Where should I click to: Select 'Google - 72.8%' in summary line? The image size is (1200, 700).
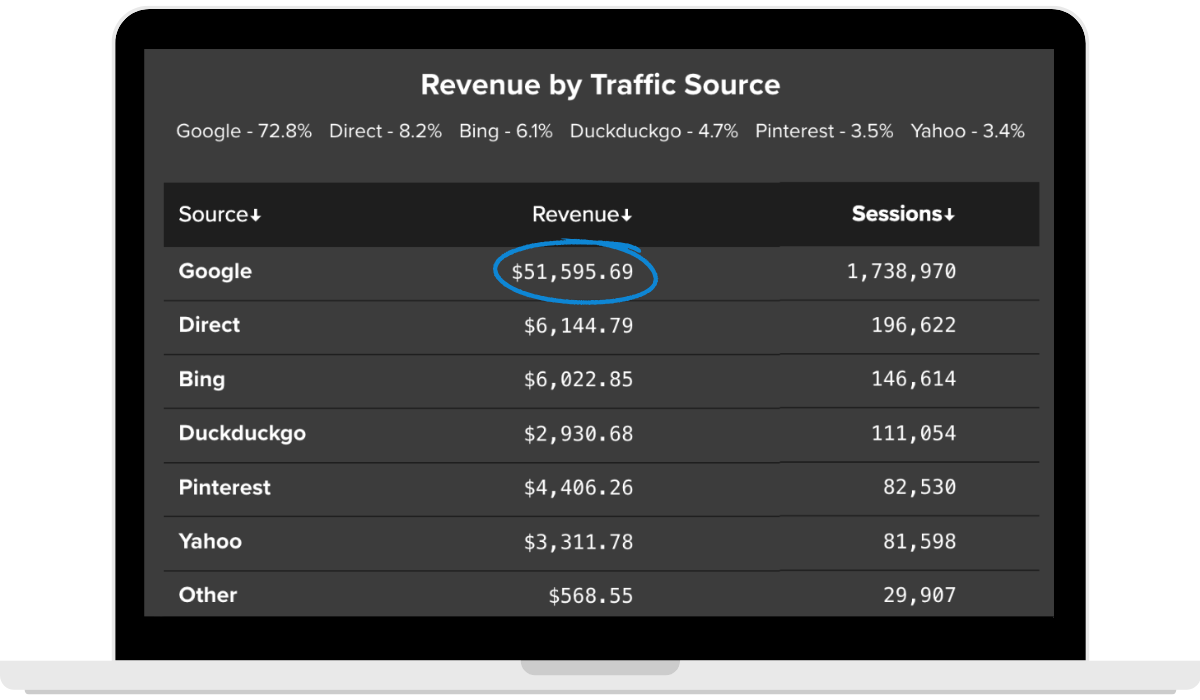point(244,131)
